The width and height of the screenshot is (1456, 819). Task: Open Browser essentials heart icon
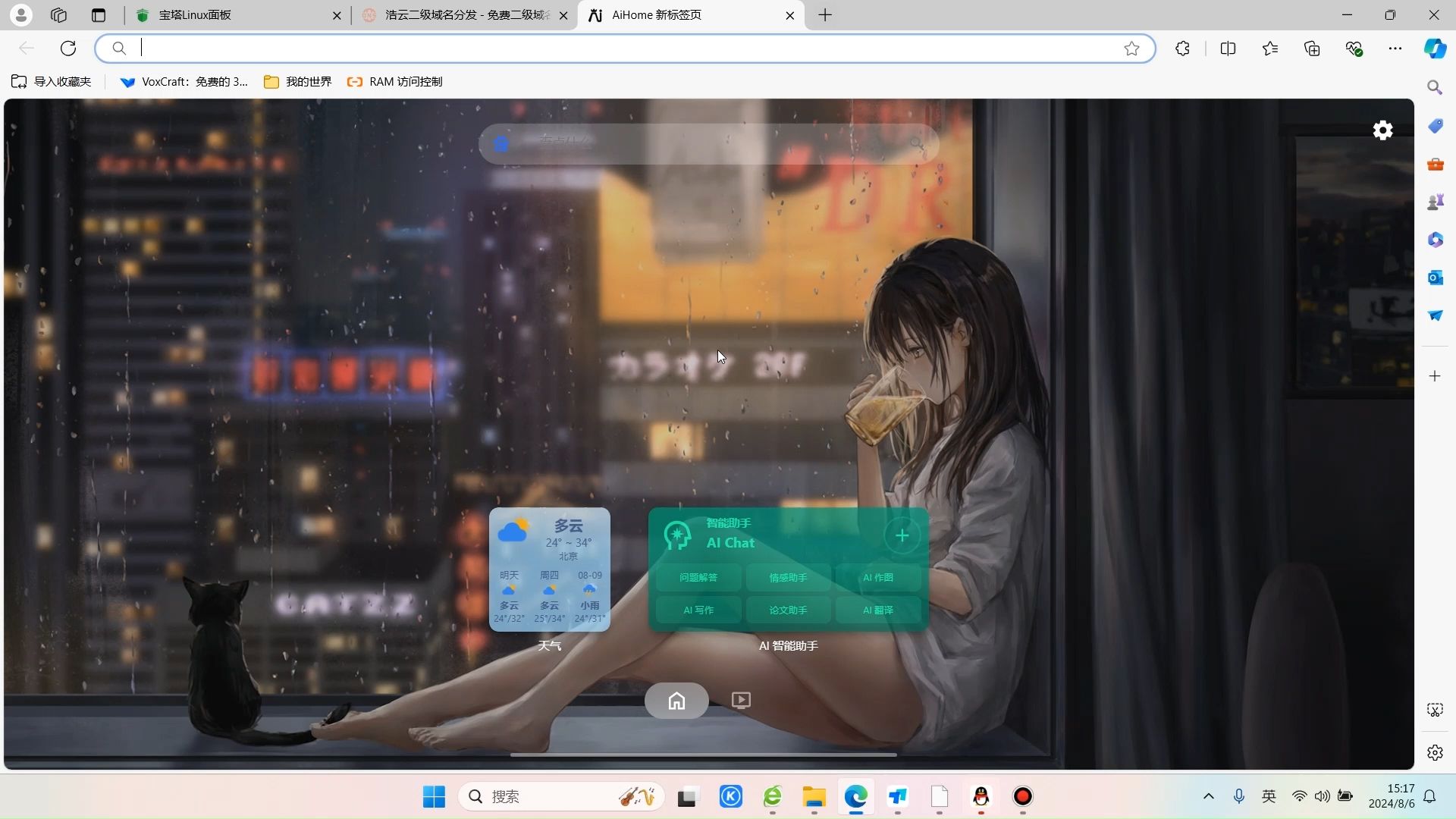[1354, 49]
